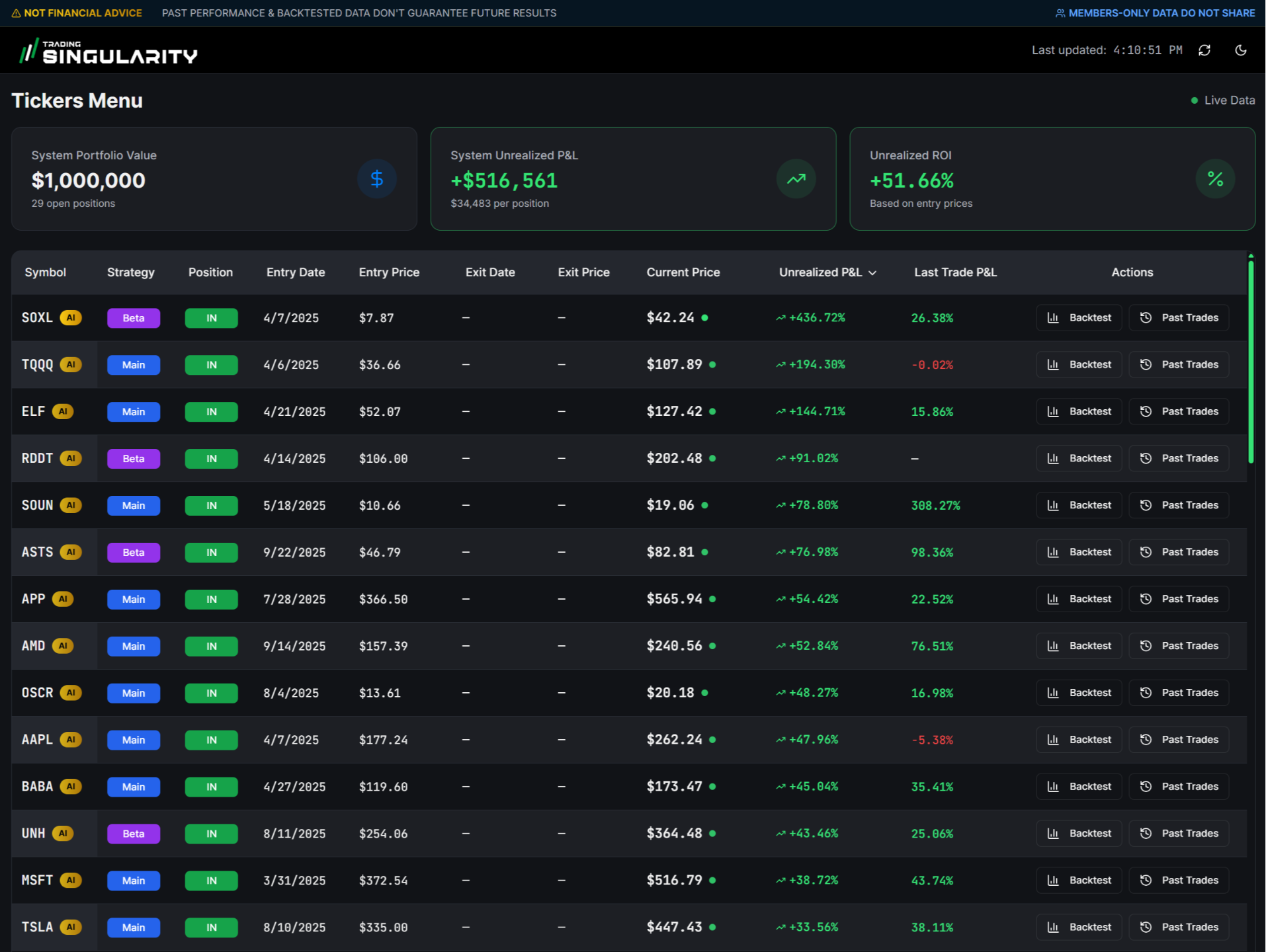Sort table by Last Trade P&L header

(x=955, y=272)
